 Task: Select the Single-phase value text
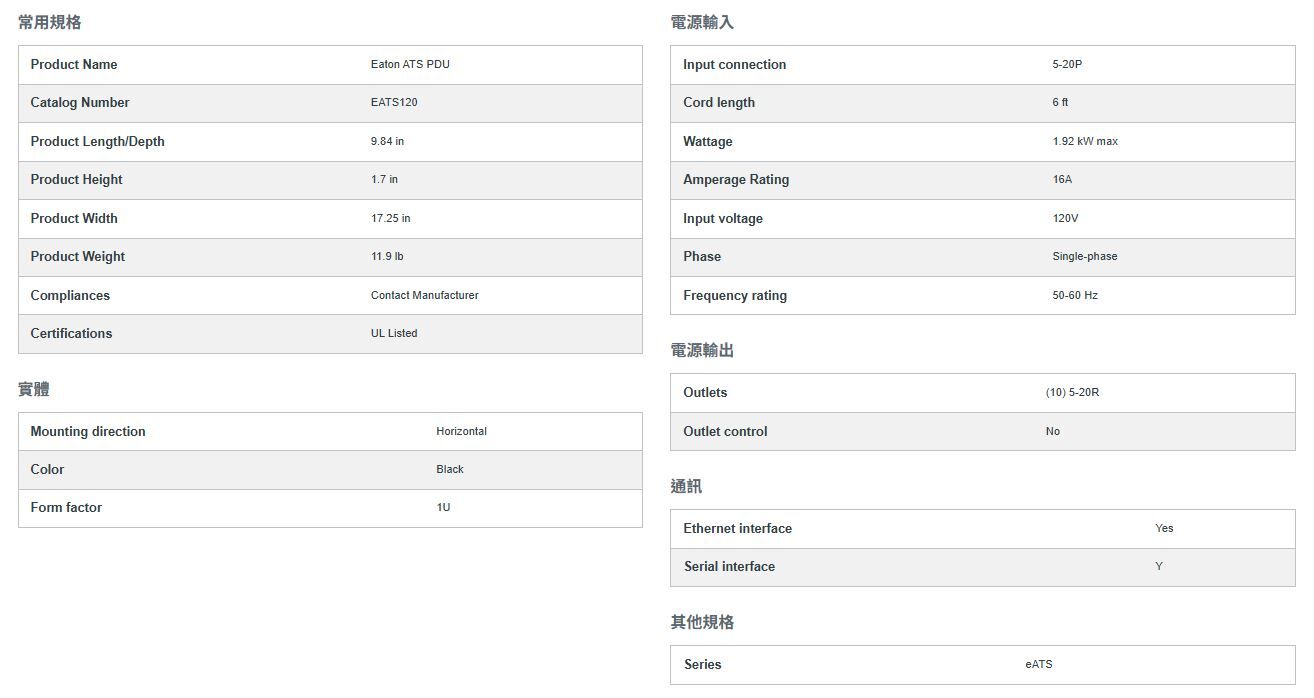[x=1085, y=256]
